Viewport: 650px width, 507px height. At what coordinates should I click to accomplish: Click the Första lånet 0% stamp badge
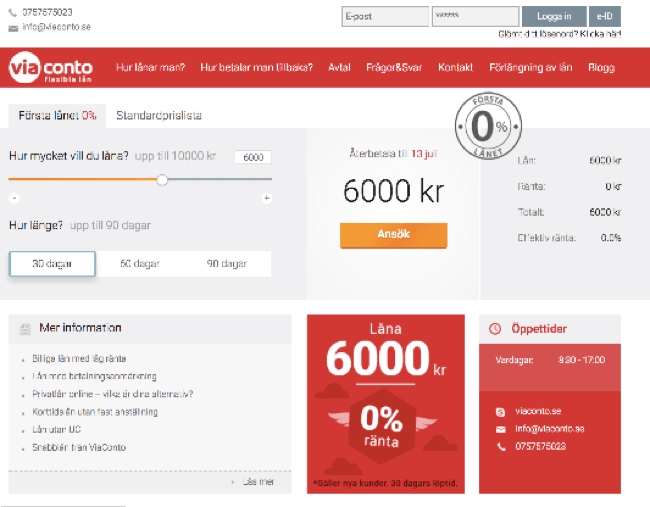click(488, 125)
